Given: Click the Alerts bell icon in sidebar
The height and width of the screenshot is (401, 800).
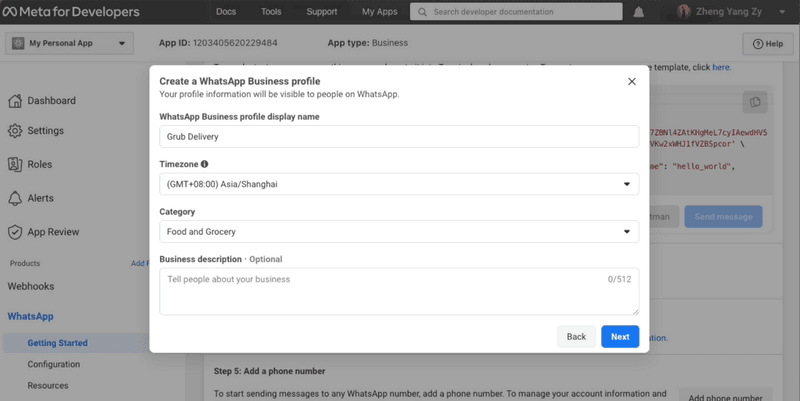Looking at the screenshot, I should (x=15, y=198).
